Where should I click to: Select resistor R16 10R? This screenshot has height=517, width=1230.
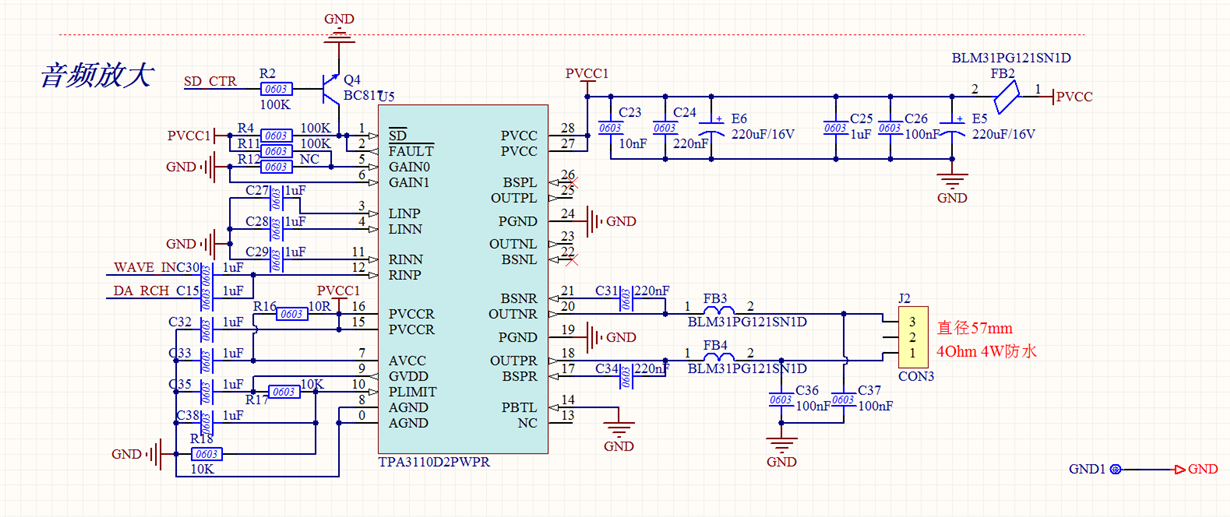tap(291, 314)
